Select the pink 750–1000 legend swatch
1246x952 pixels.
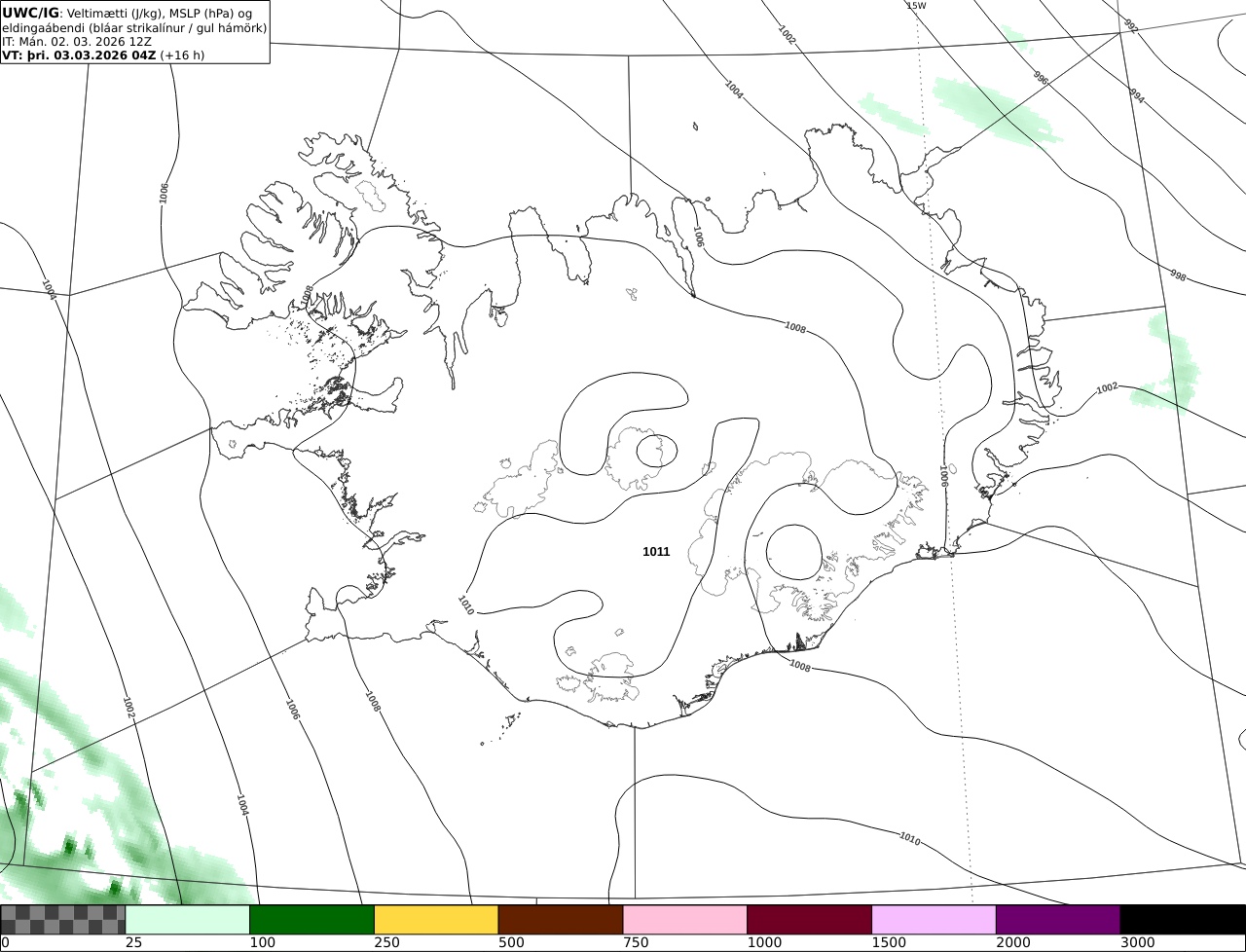point(685,920)
